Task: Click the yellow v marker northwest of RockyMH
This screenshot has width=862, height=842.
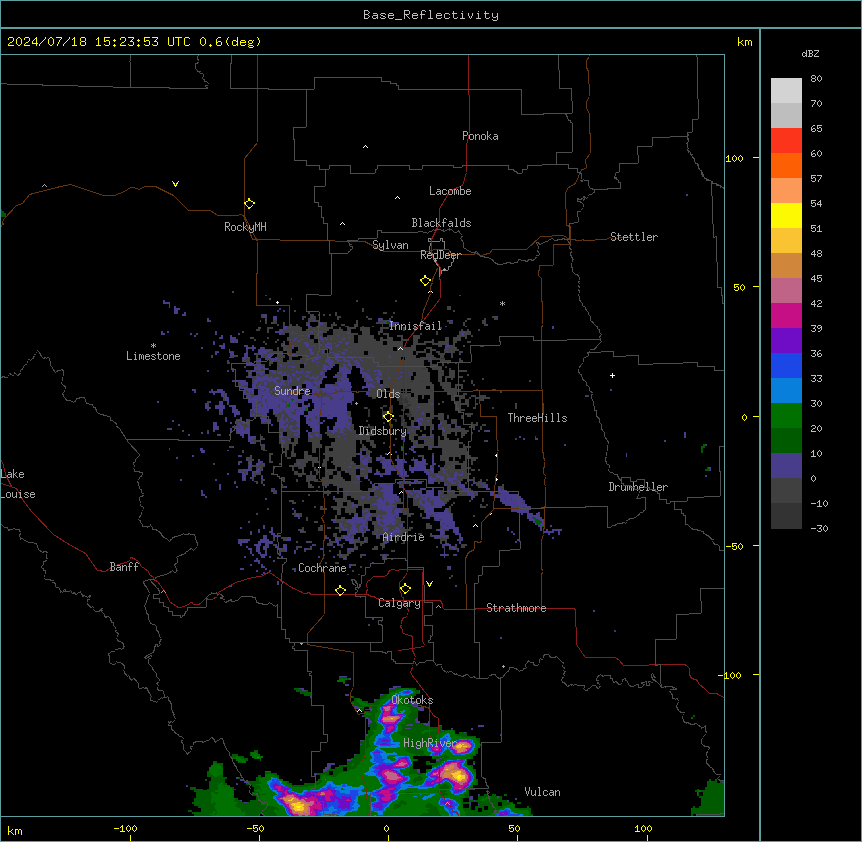Action: point(175,184)
